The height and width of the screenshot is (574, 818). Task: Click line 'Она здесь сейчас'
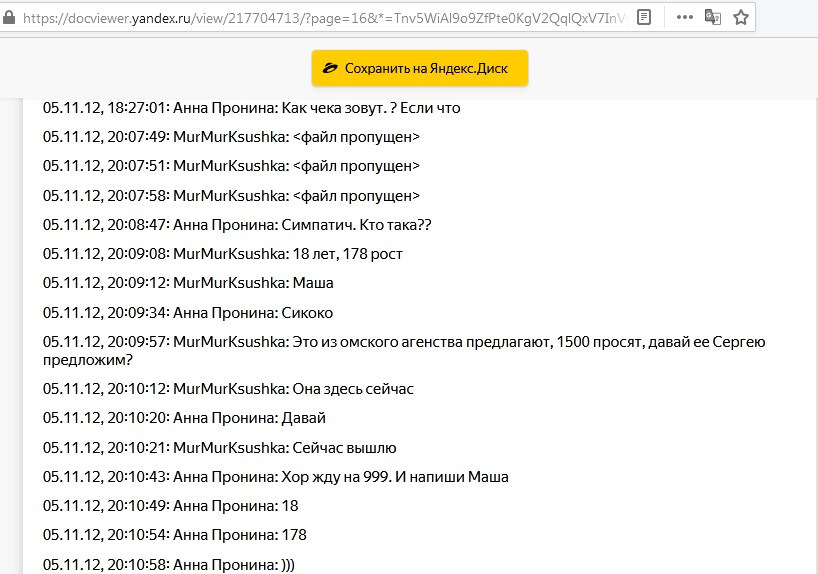[x=228, y=389]
